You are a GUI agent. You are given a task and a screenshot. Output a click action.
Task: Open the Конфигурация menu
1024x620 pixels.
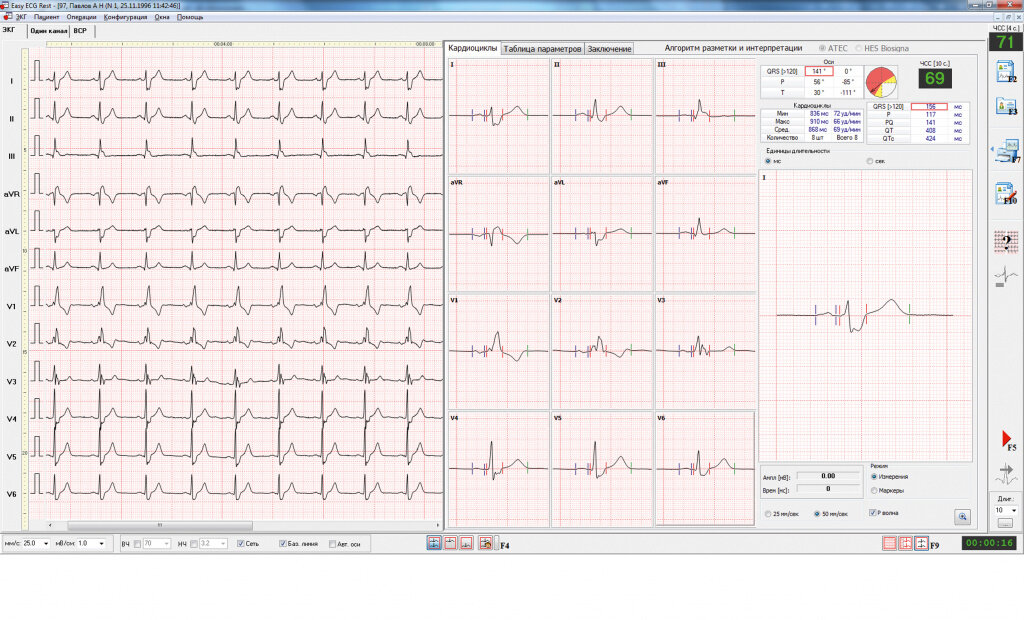[125, 17]
